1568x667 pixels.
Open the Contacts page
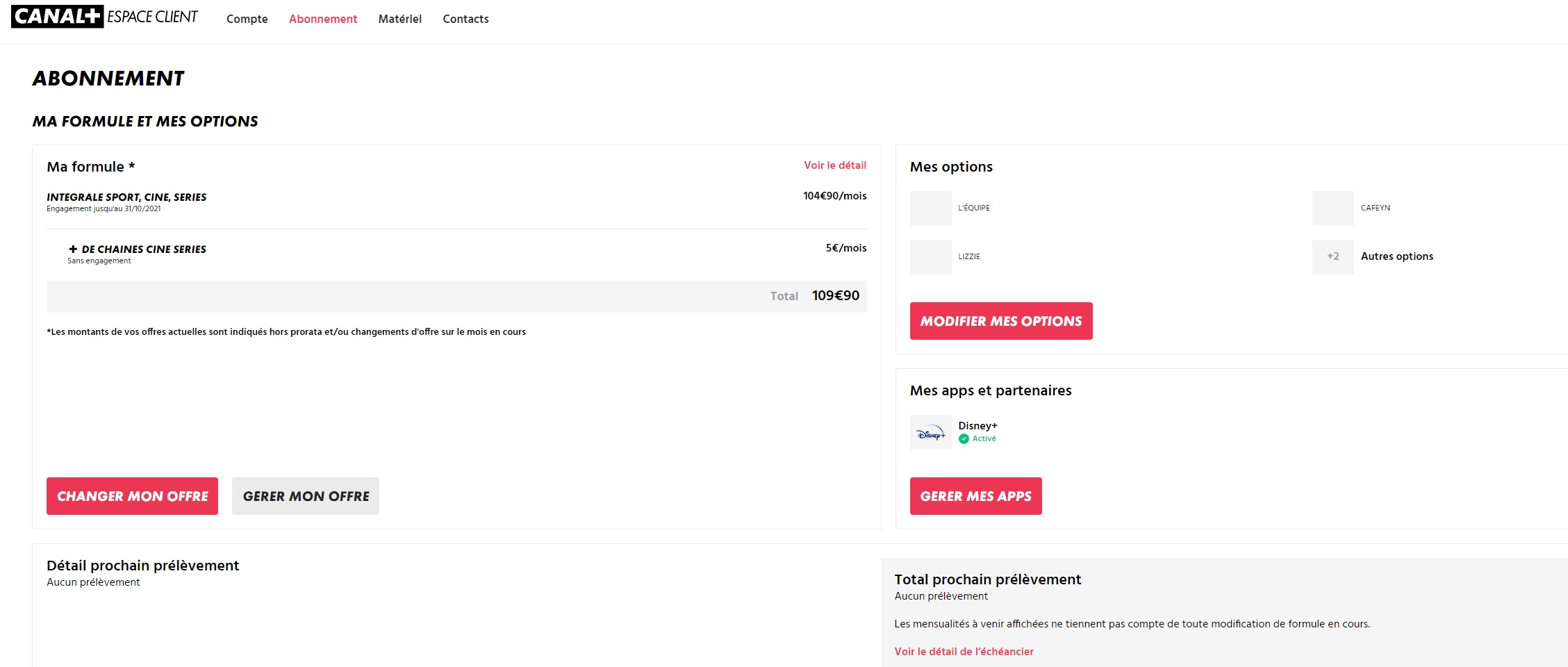coord(465,19)
